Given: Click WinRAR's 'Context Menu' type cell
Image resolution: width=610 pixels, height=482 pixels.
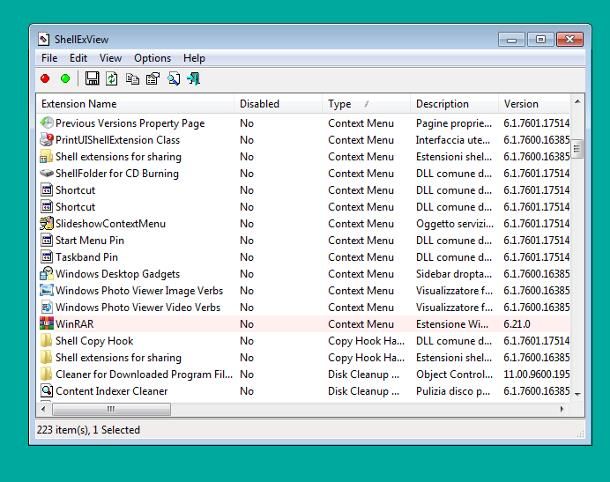Looking at the screenshot, I should pyautogui.click(x=361, y=324).
